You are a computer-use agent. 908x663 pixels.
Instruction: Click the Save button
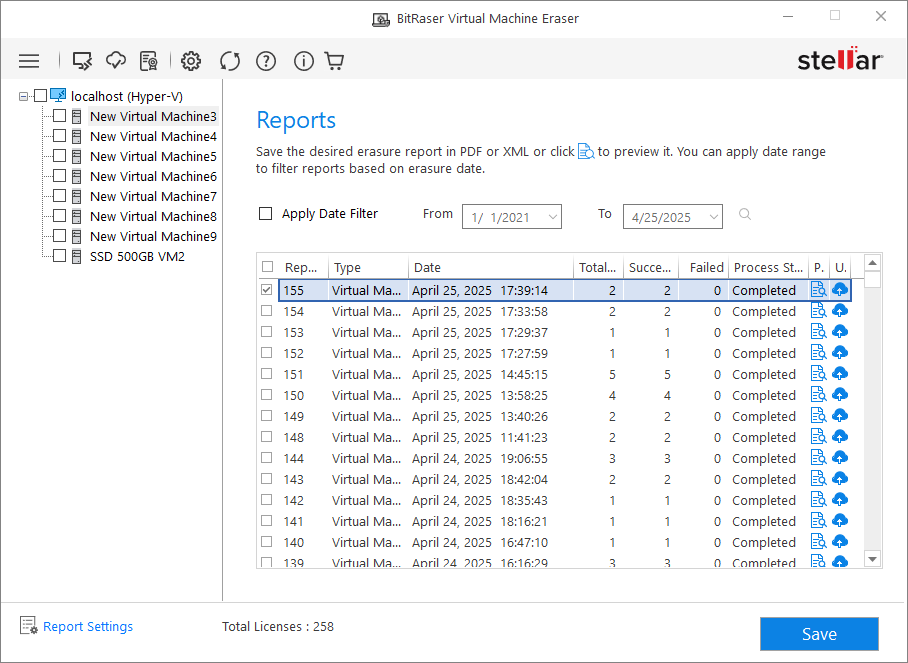coord(819,634)
